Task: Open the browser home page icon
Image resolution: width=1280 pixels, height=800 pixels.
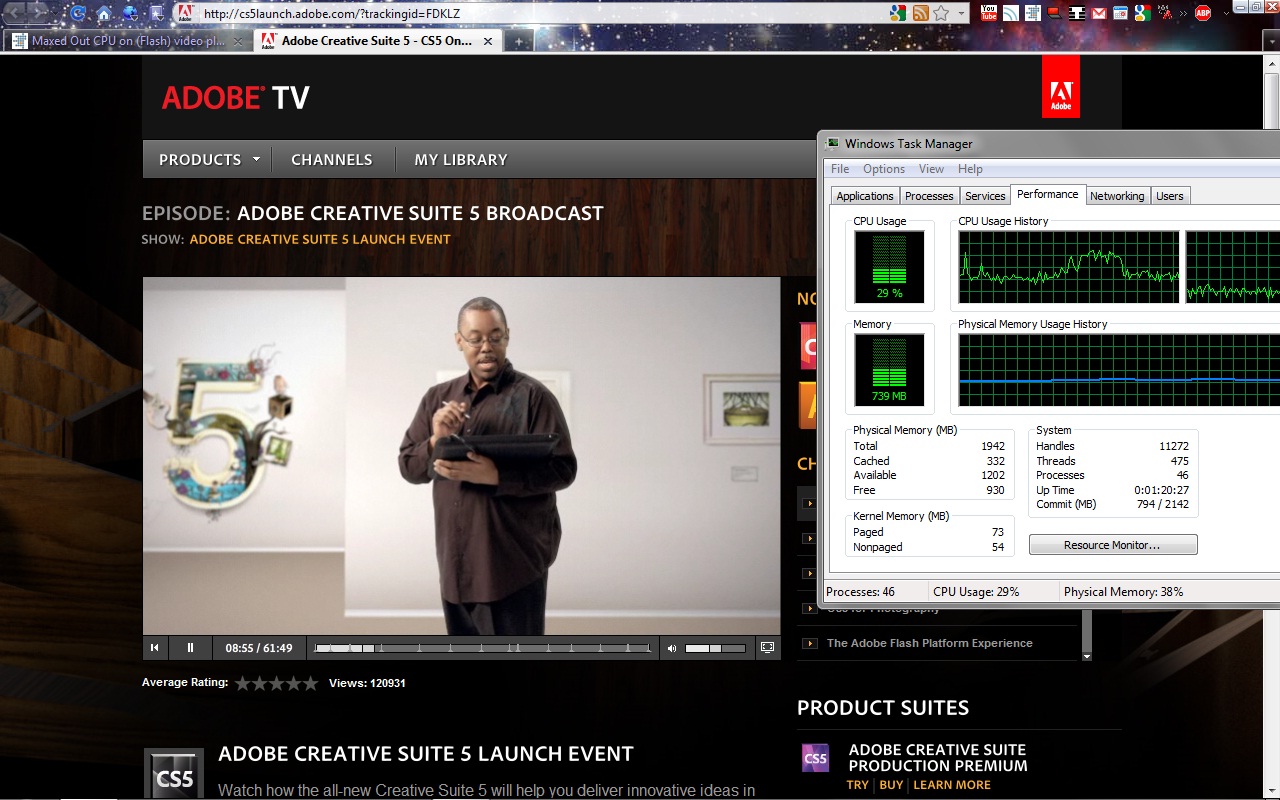Action: click(104, 14)
